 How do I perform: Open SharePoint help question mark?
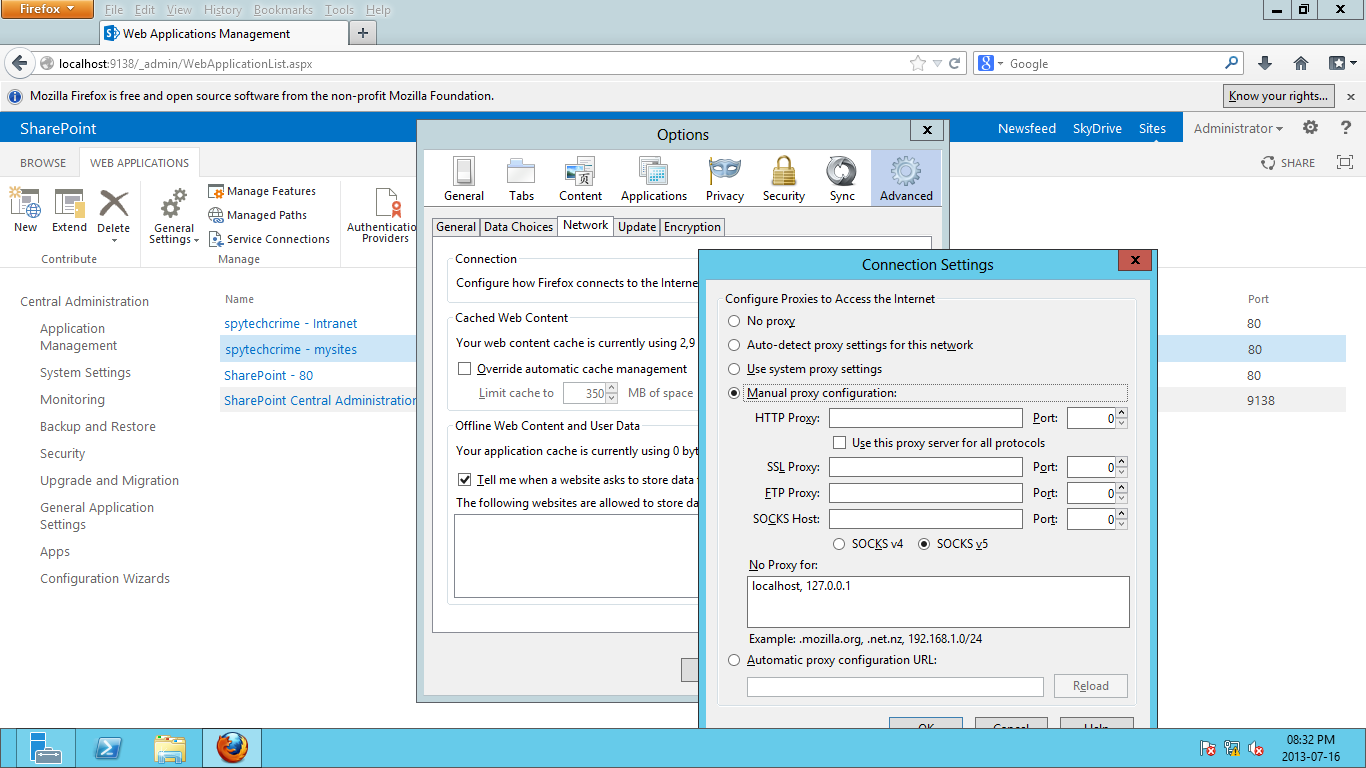click(x=1346, y=128)
